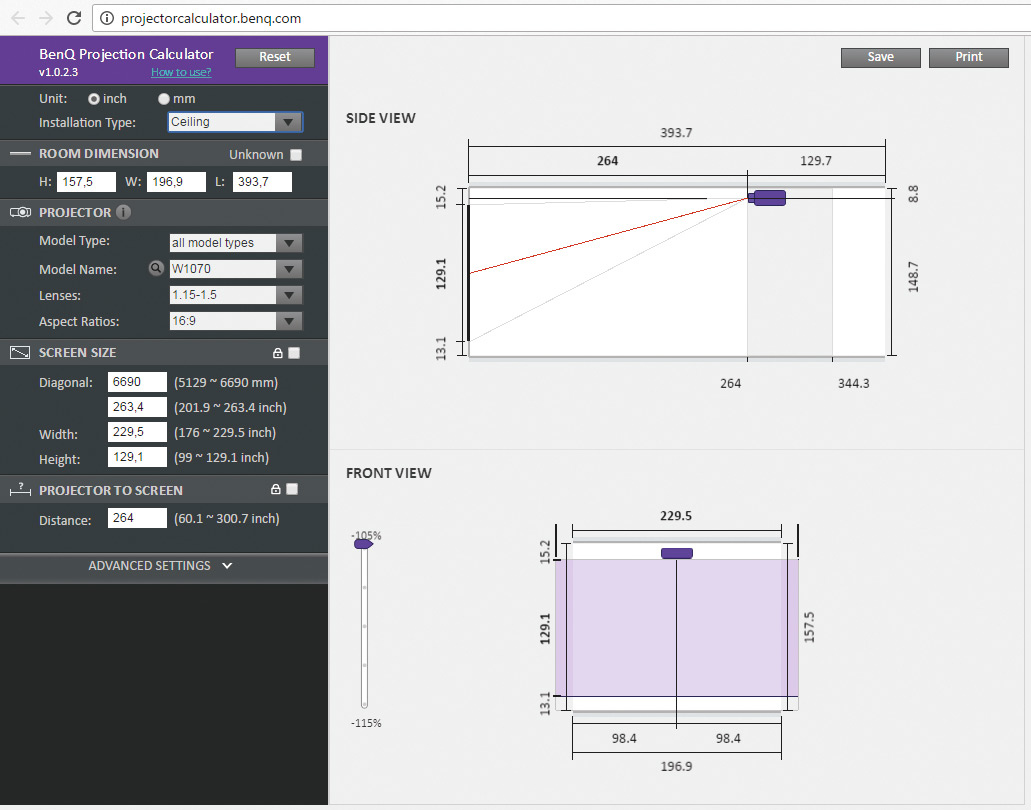
Task: Click the Distance input field
Action: 137,518
